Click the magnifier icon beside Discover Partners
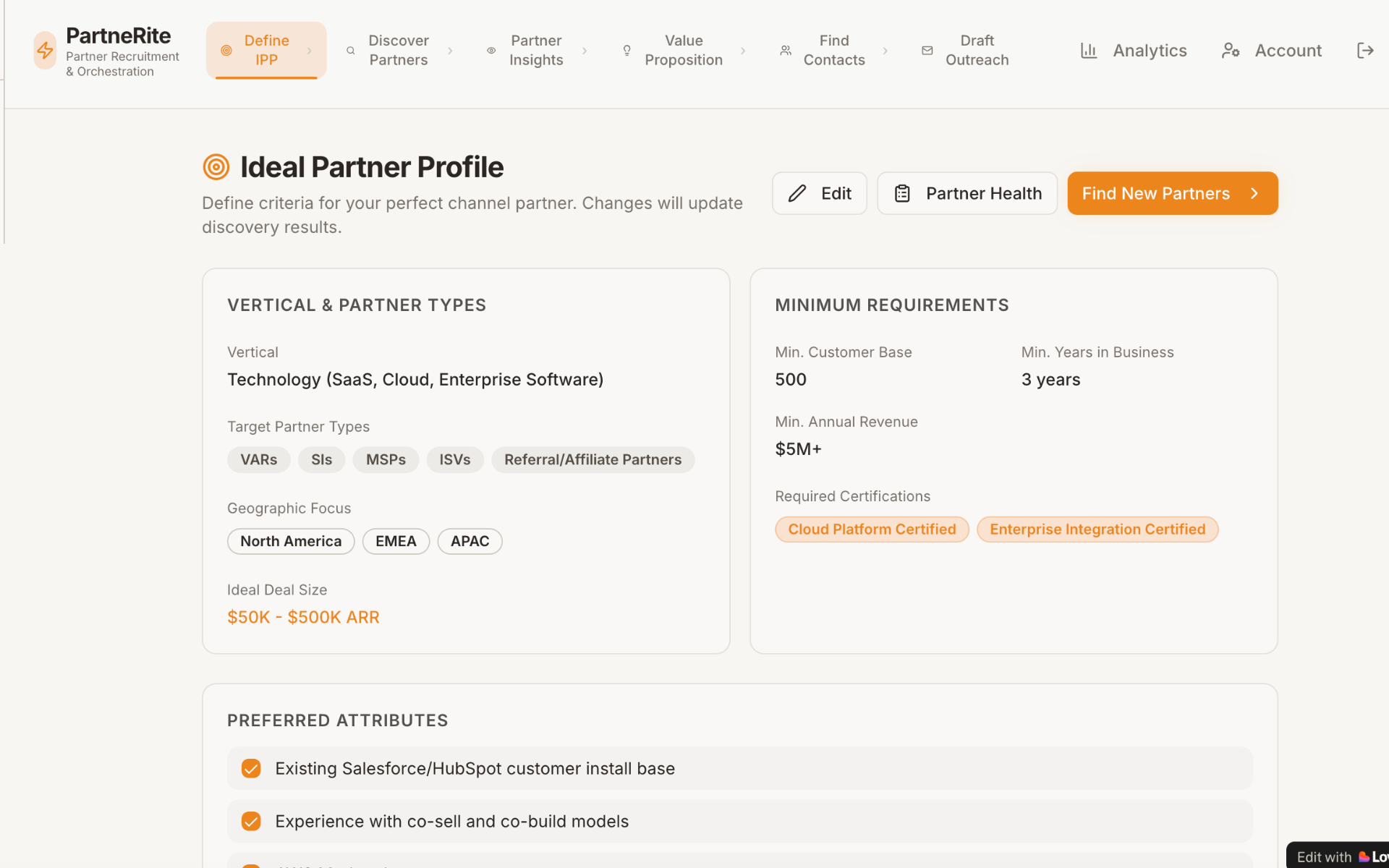This screenshot has height=868, width=1389. coord(351,51)
